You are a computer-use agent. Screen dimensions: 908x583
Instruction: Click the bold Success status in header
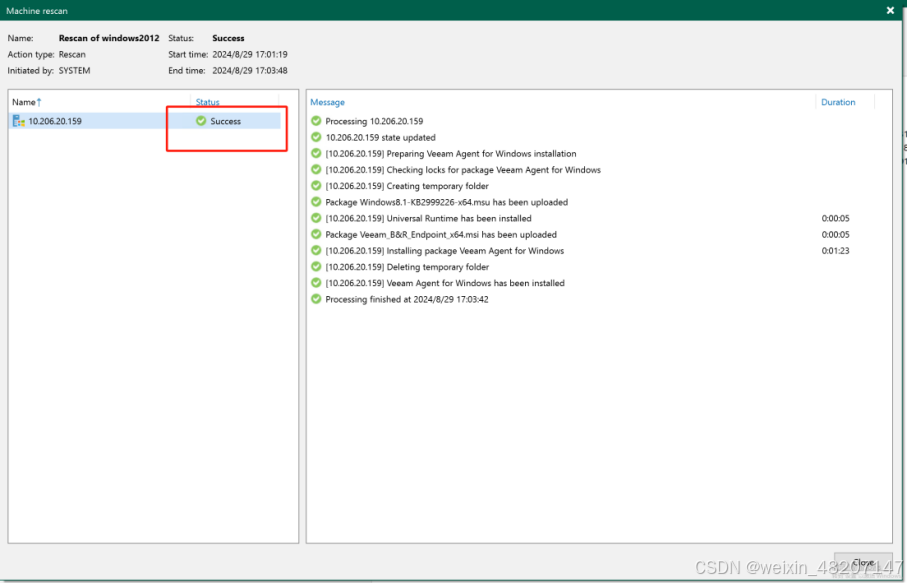[228, 38]
